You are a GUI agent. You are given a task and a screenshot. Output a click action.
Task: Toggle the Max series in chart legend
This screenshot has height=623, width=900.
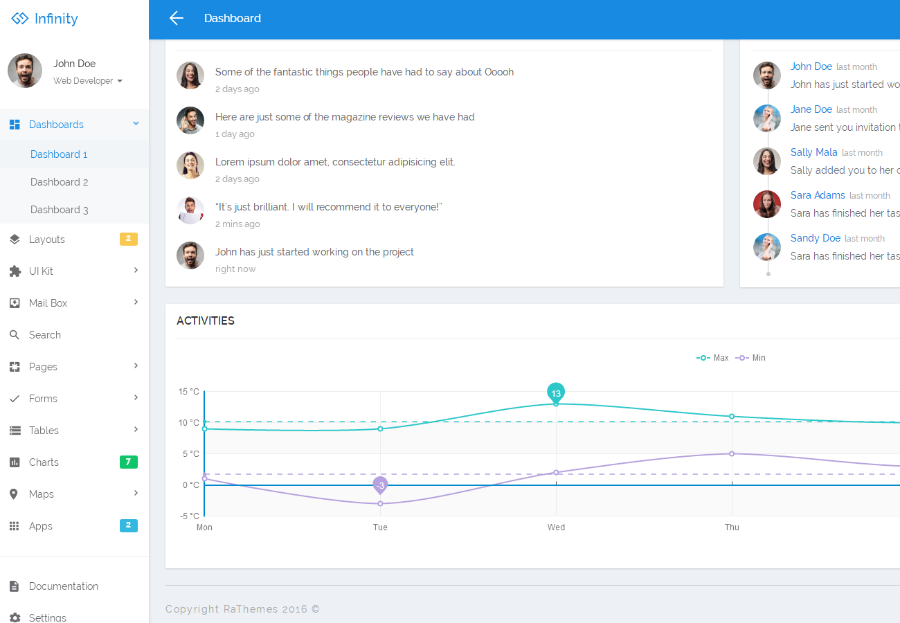coord(712,358)
